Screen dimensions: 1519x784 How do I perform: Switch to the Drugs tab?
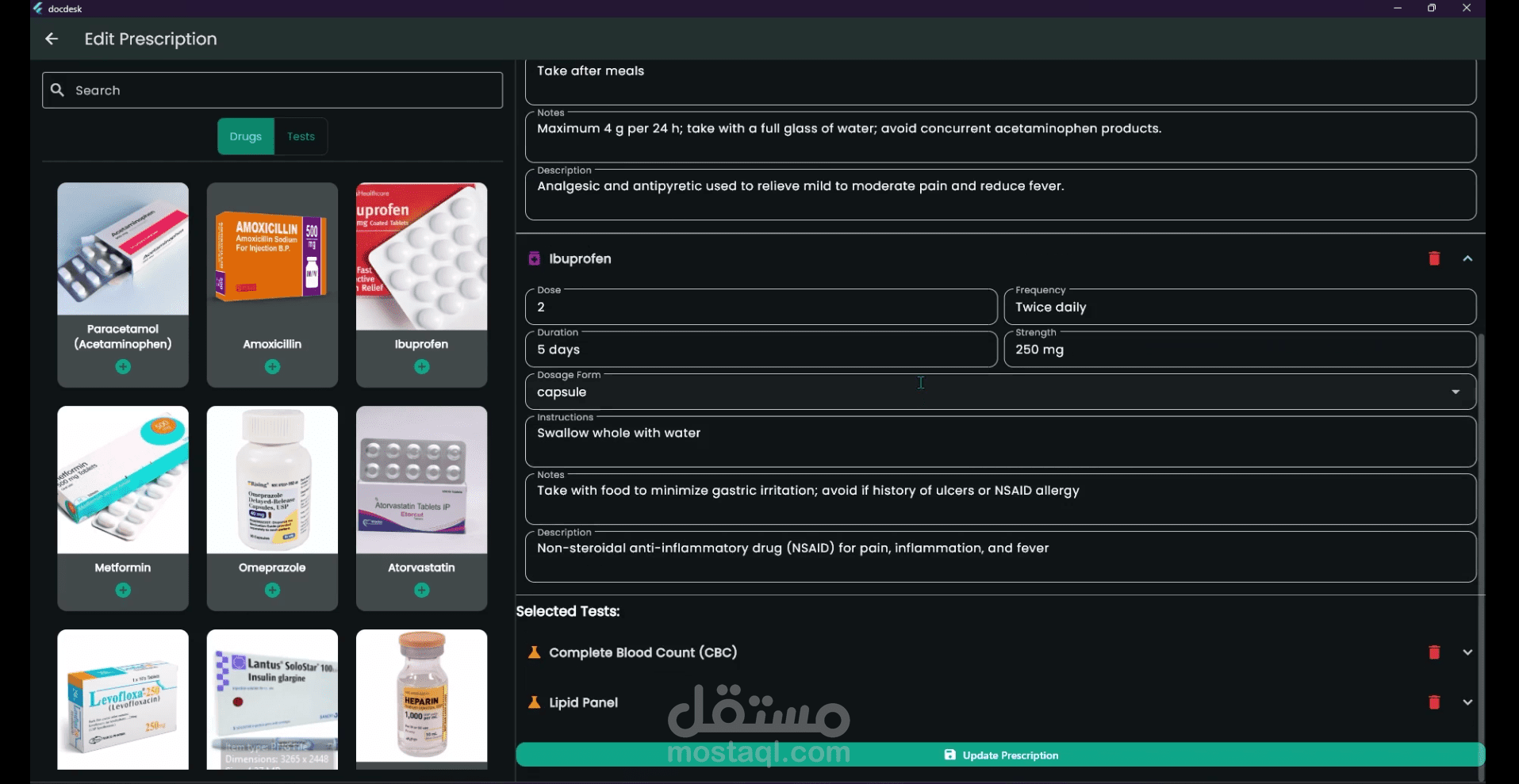246,136
